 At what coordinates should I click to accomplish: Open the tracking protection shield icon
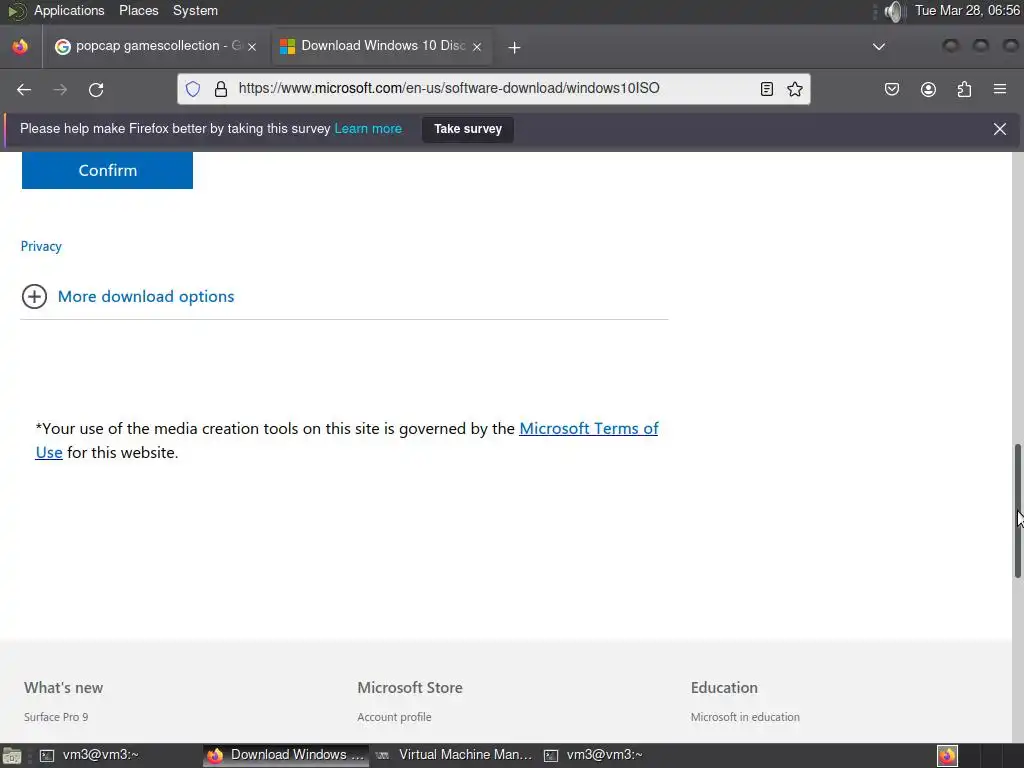[193, 89]
